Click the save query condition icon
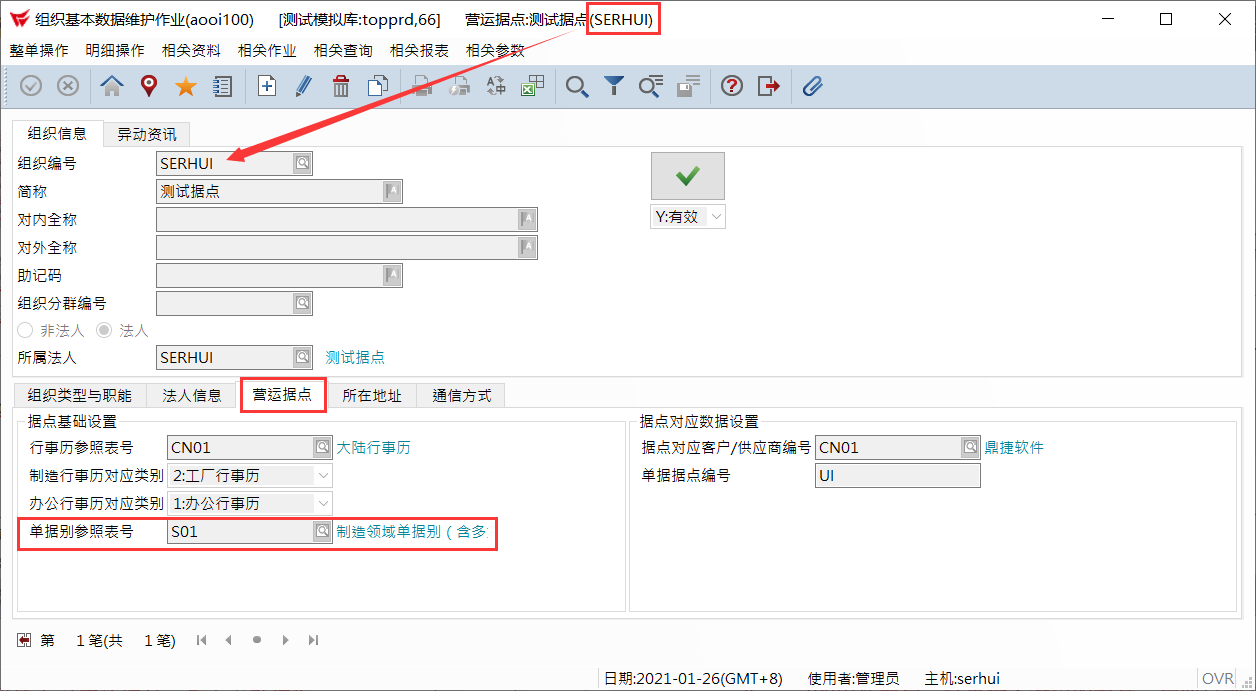 pos(688,86)
